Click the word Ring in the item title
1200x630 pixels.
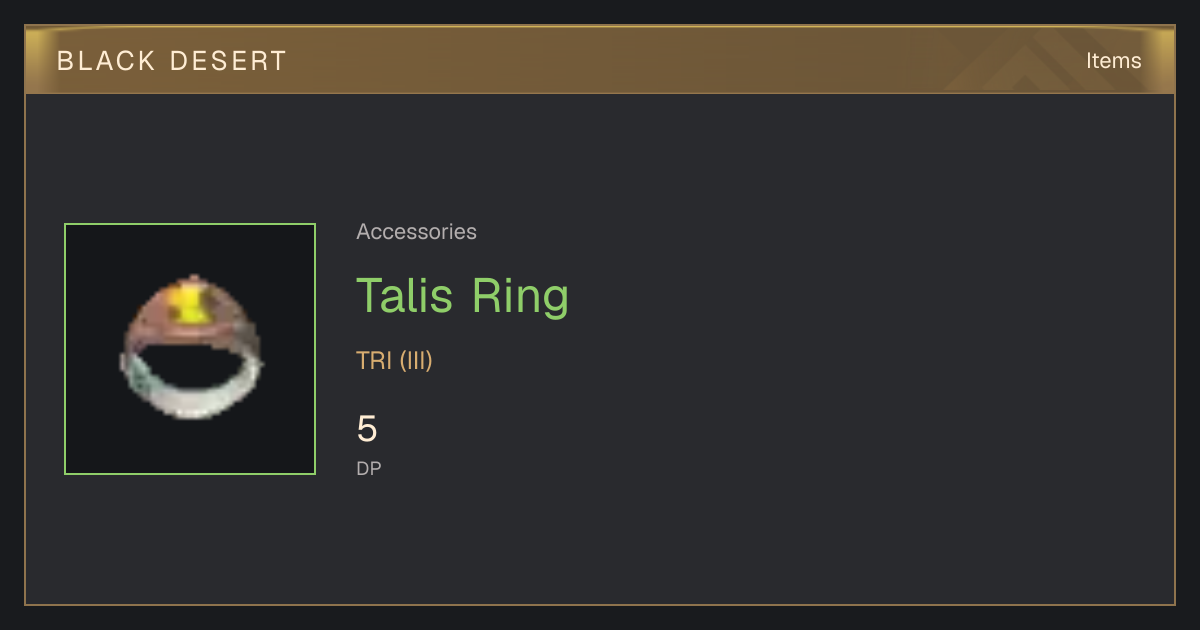point(521,296)
